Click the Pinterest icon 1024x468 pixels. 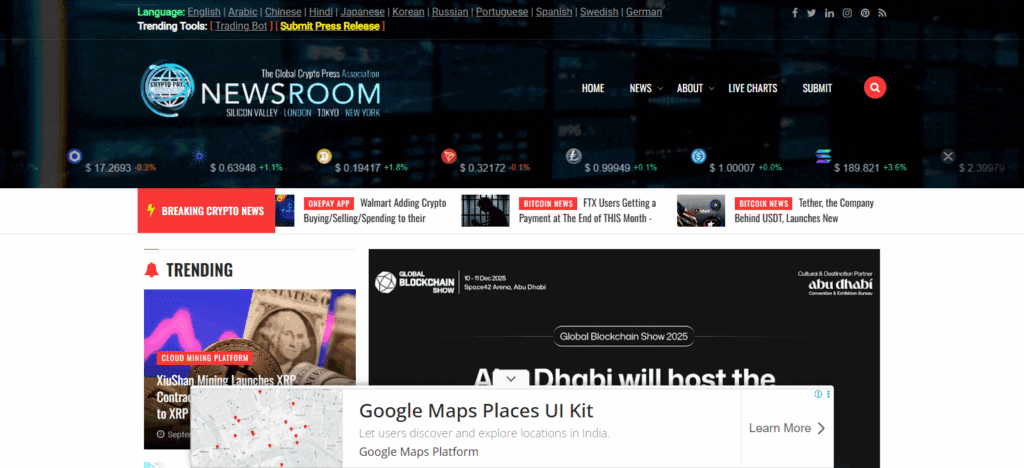coord(865,13)
